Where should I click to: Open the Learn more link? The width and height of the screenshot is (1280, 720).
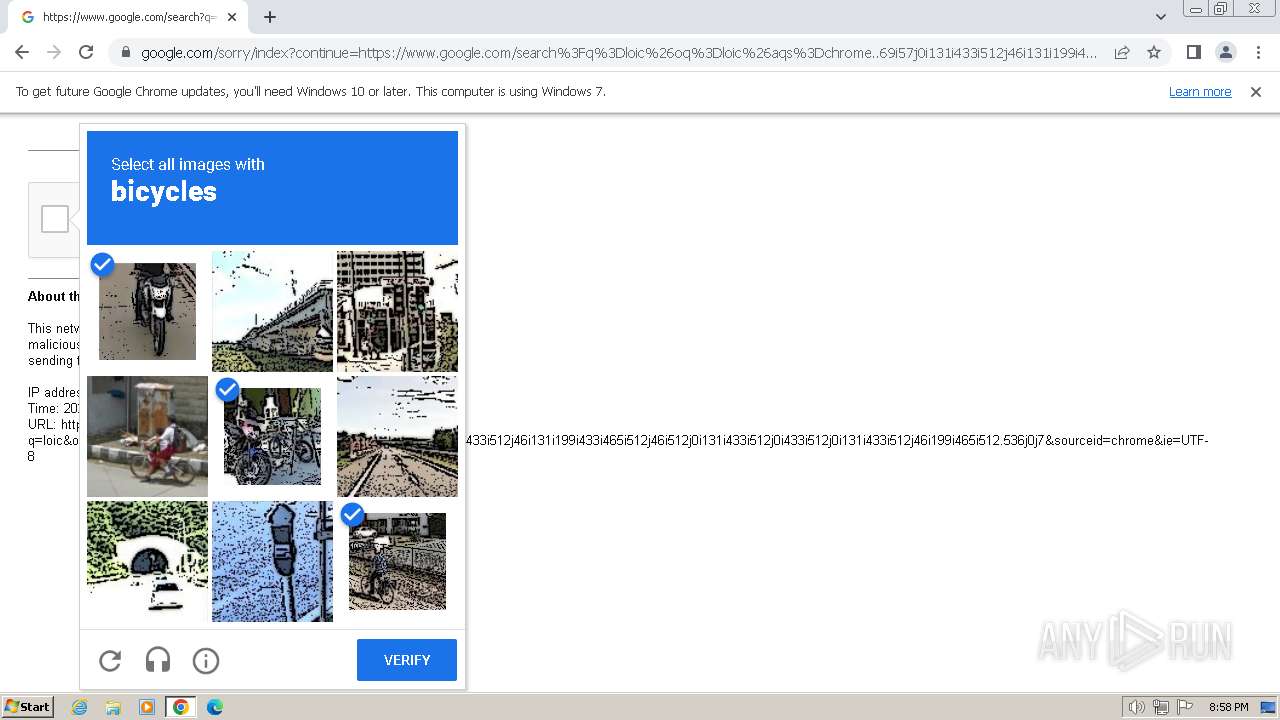click(x=1200, y=91)
